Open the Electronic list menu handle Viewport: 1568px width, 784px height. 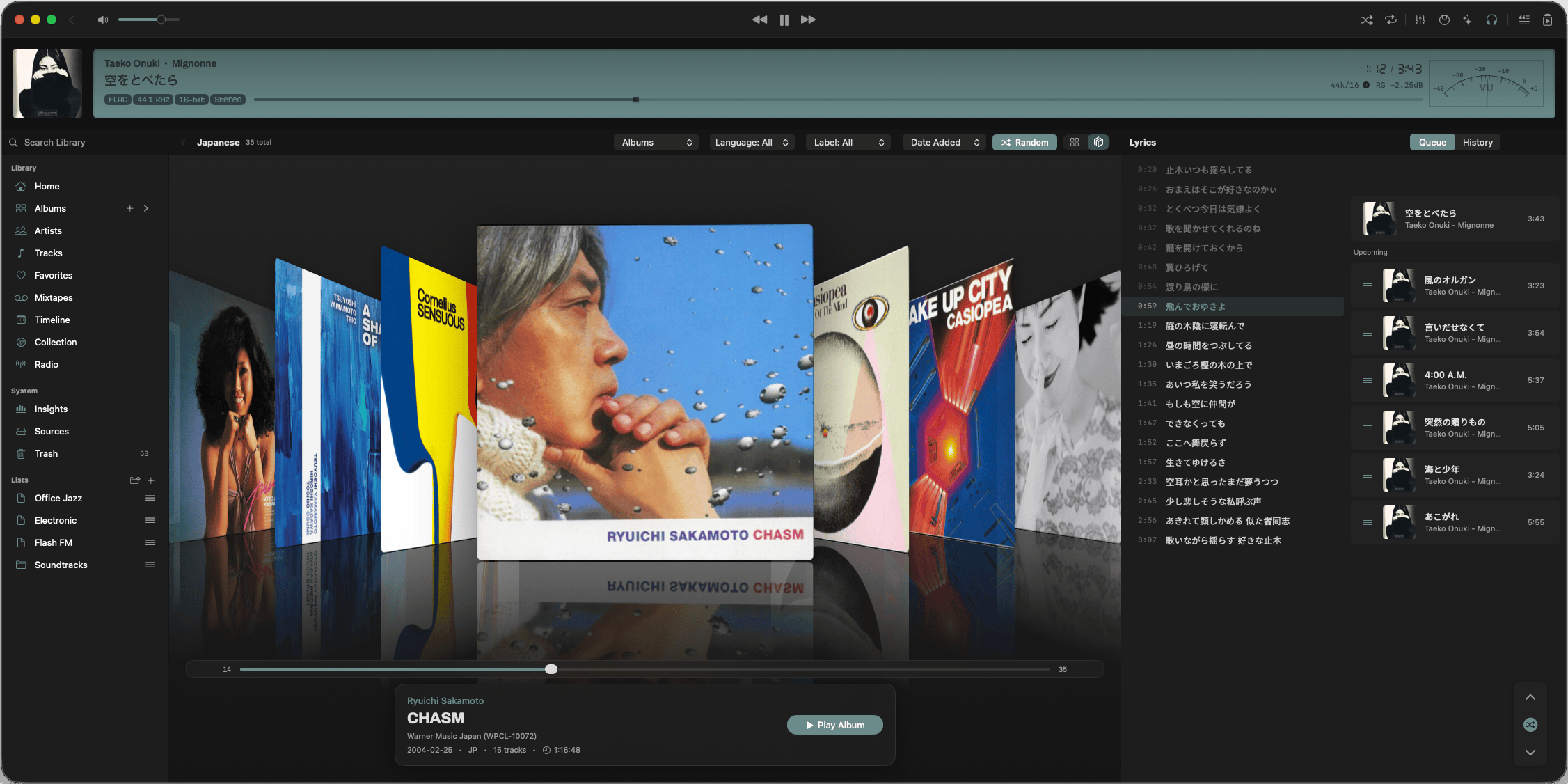click(x=150, y=520)
